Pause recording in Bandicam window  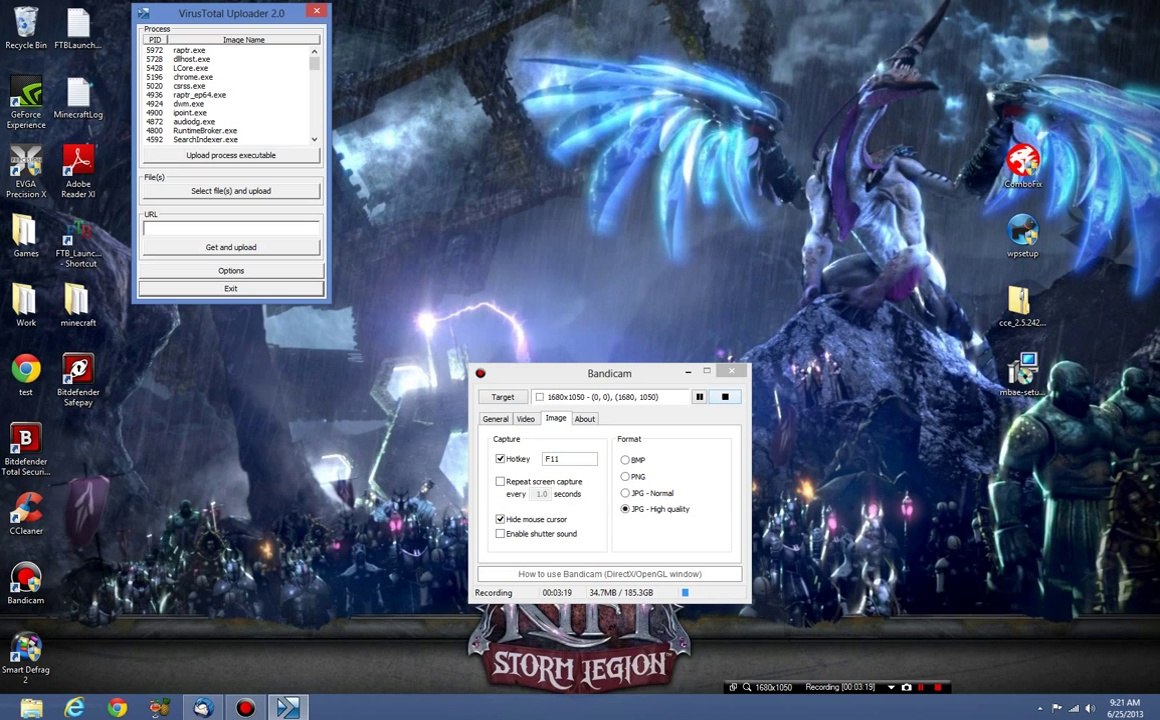[x=699, y=397]
